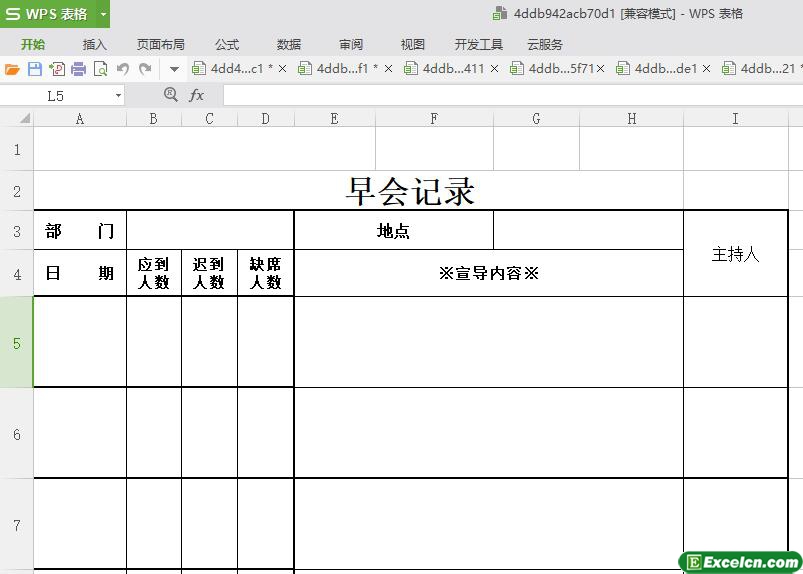Close the 4ddb...f1 document tab
Viewport: 803px width, 574px height.
[x=388, y=69]
